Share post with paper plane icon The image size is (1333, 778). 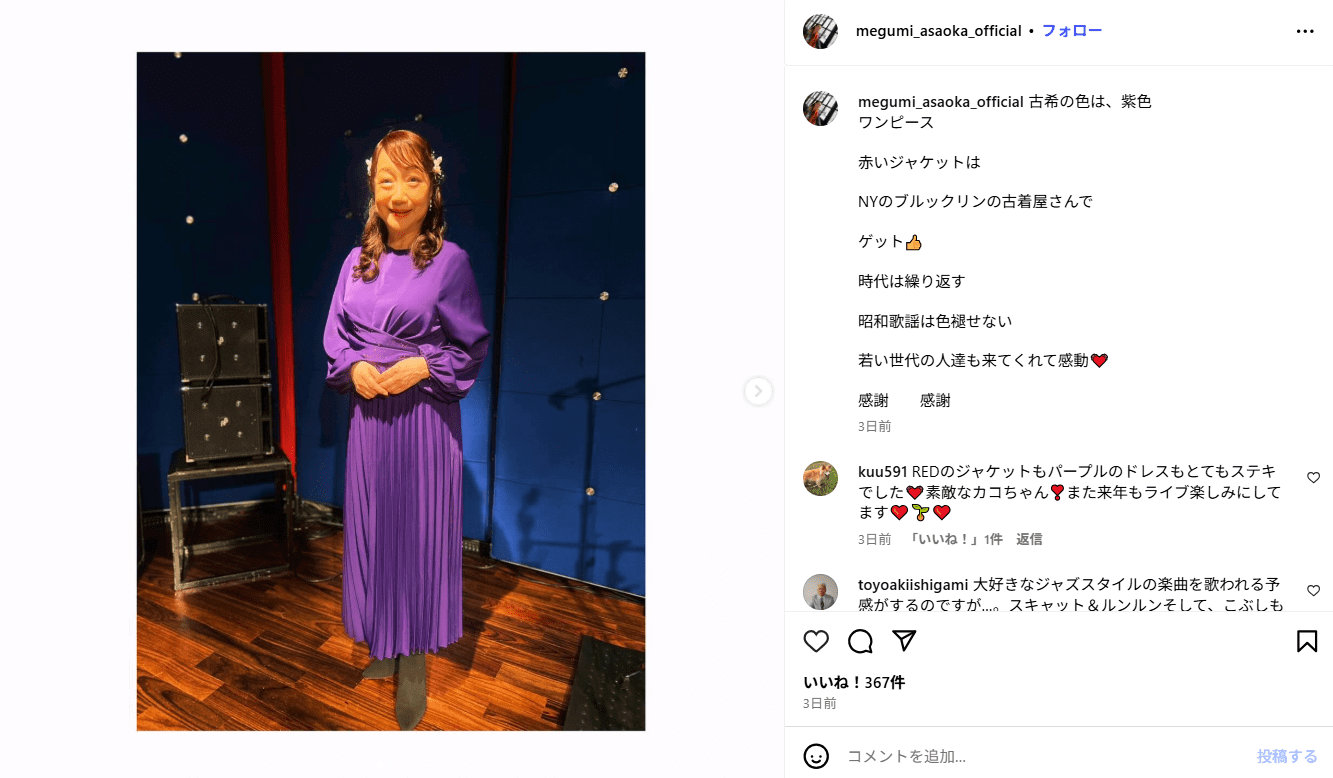pyautogui.click(x=904, y=641)
